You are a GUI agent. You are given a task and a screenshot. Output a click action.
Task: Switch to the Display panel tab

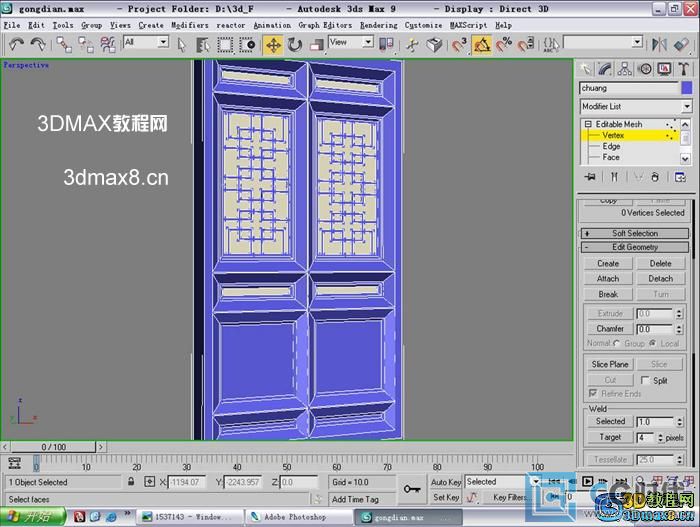point(664,69)
